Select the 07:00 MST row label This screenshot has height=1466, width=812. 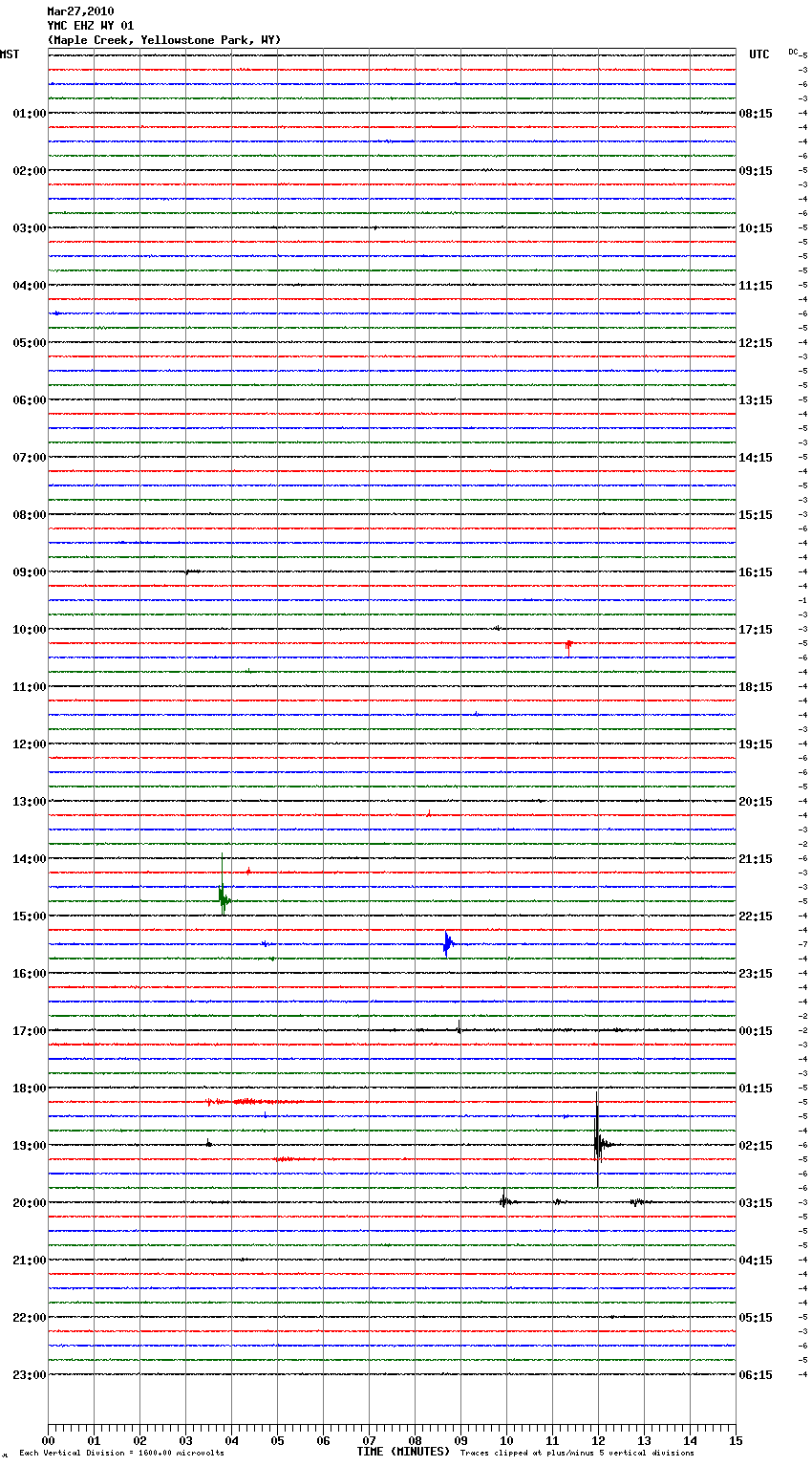pyautogui.click(x=30, y=458)
